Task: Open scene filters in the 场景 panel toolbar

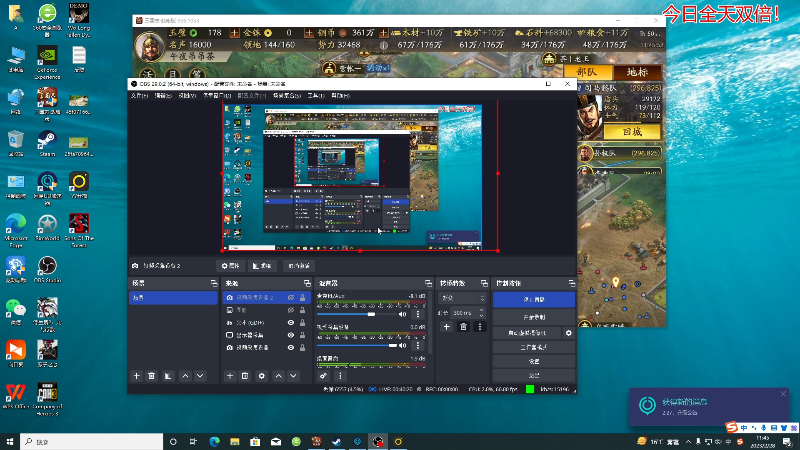Action: [167, 376]
